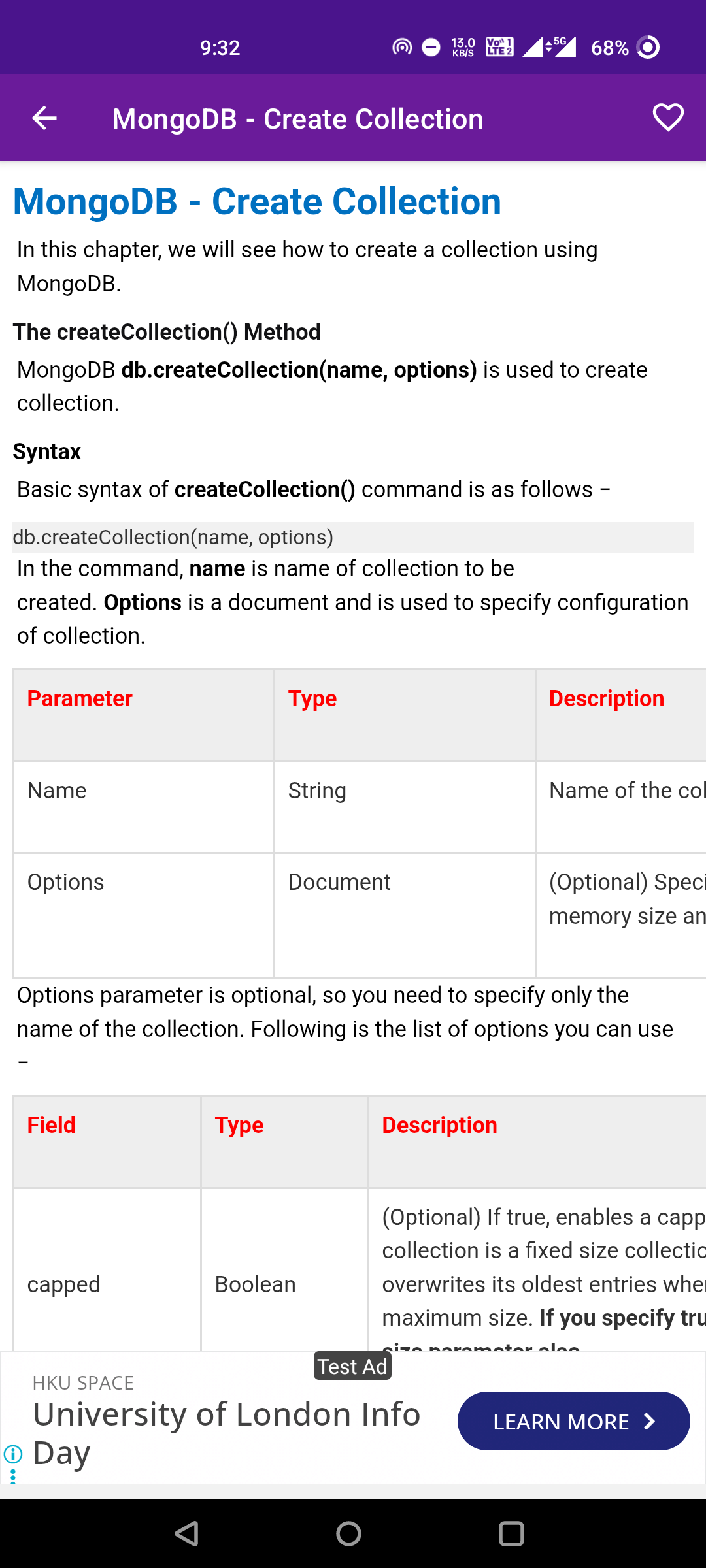The width and height of the screenshot is (706, 1568).
Task: Toggle the heart favorite icon
Action: (668, 118)
